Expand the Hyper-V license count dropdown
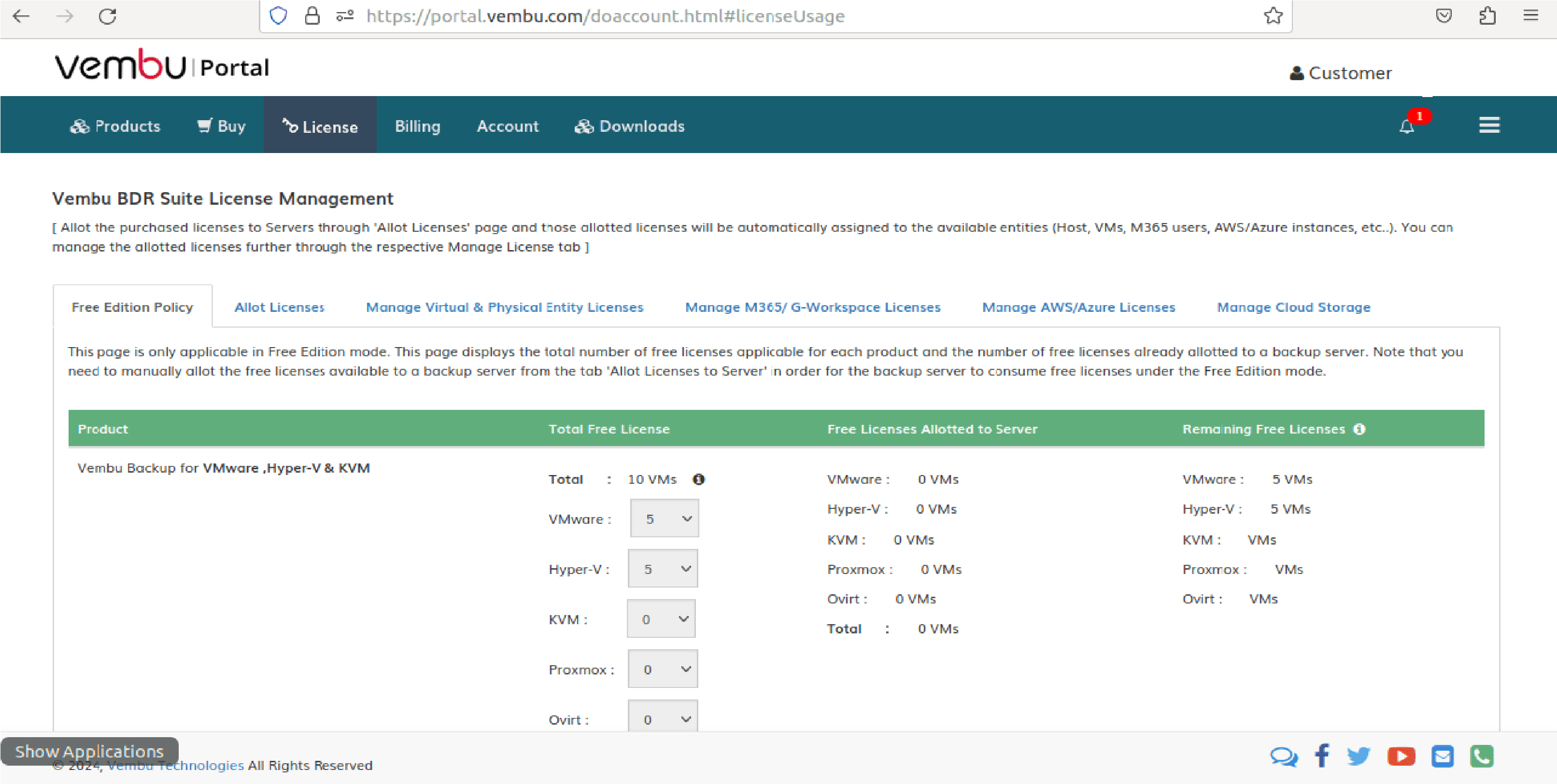 [663, 568]
